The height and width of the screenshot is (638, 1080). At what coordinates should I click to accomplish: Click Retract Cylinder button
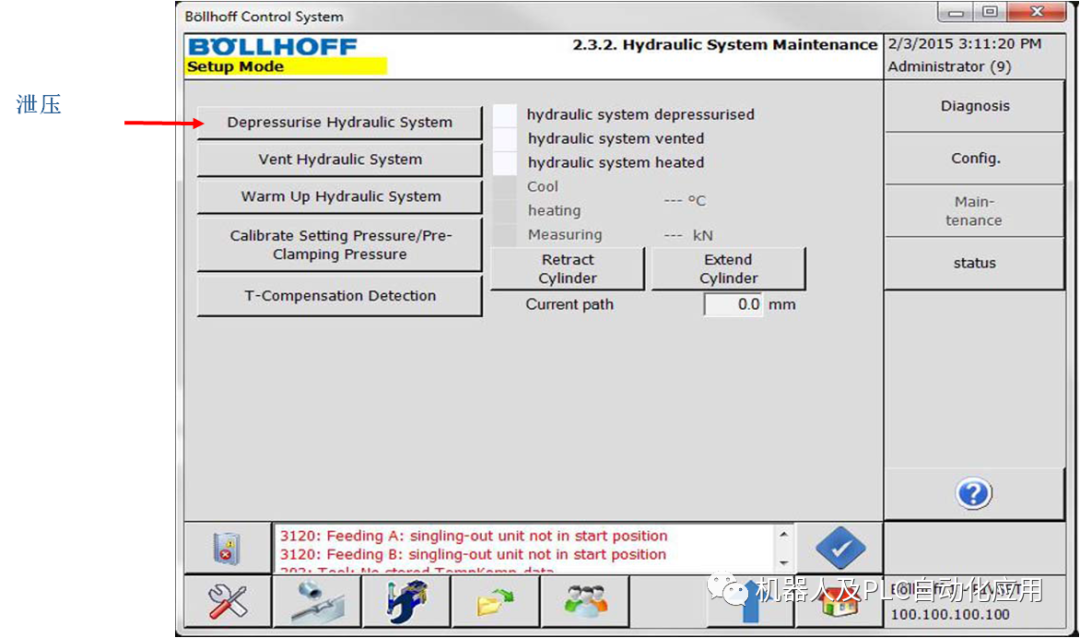568,269
